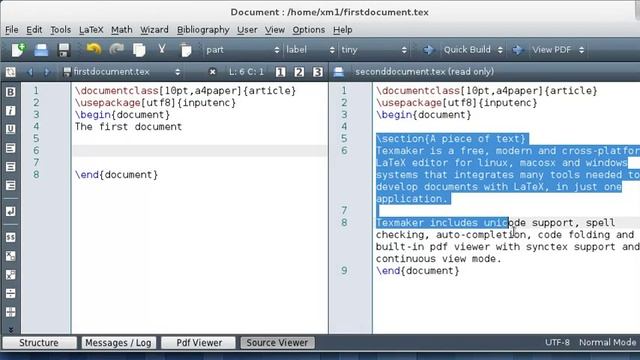
Task: Click the L: 6 C: 1 cursor position indicator
Action: 246,72
